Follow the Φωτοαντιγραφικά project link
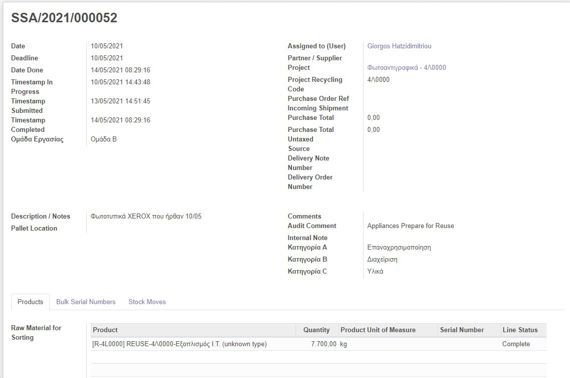 [406, 68]
